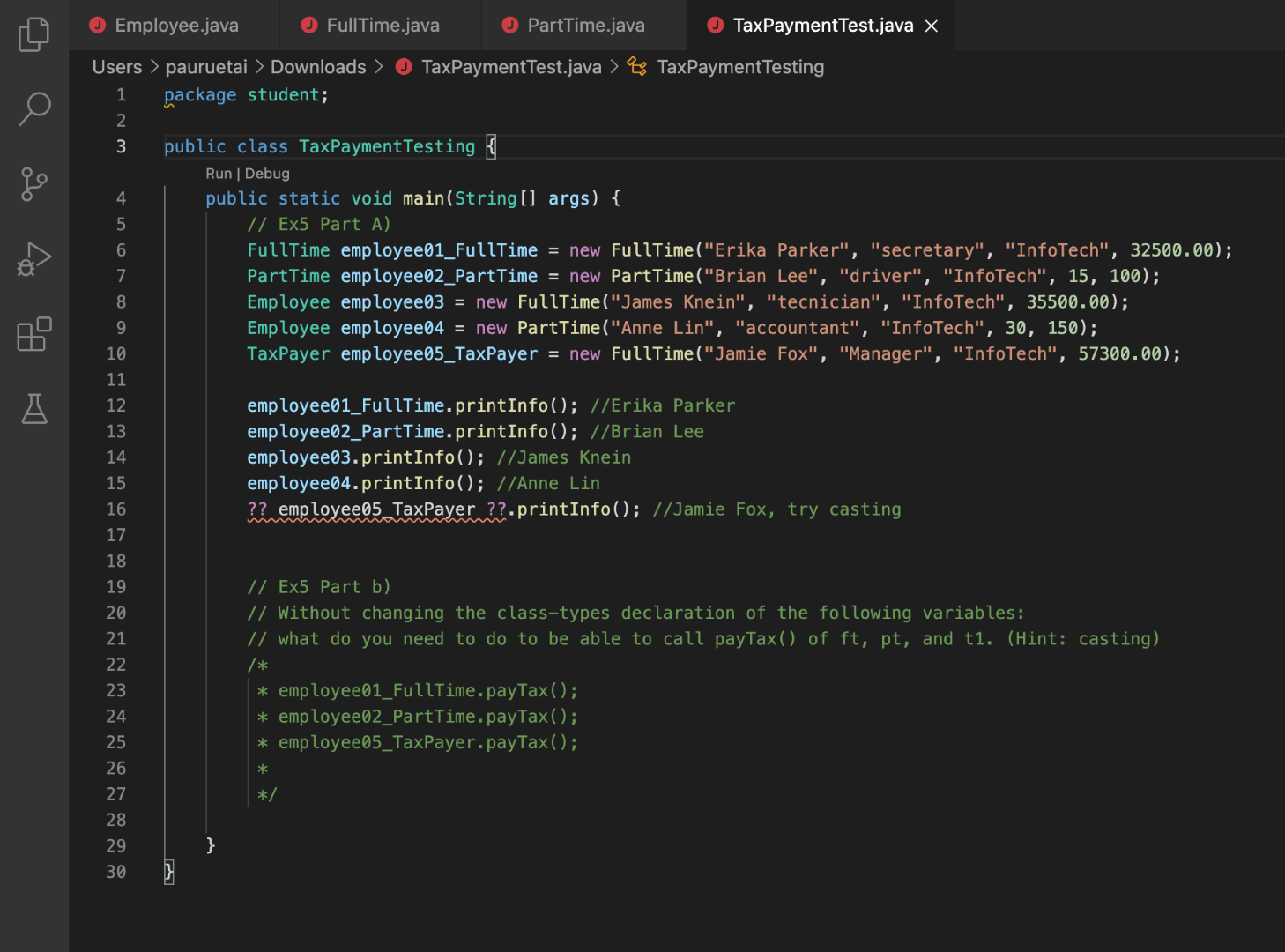Open the Search sidebar panel
The width and height of the screenshot is (1285, 952).
click(x=33, y=108)
